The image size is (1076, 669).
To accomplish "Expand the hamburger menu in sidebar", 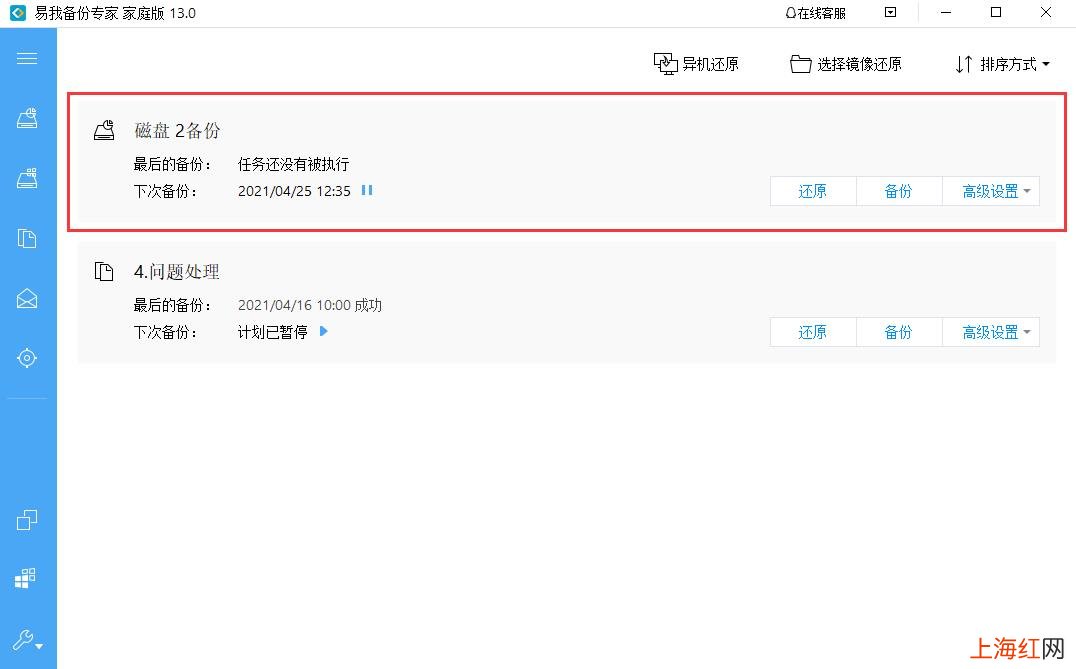I will pos(27,58).
